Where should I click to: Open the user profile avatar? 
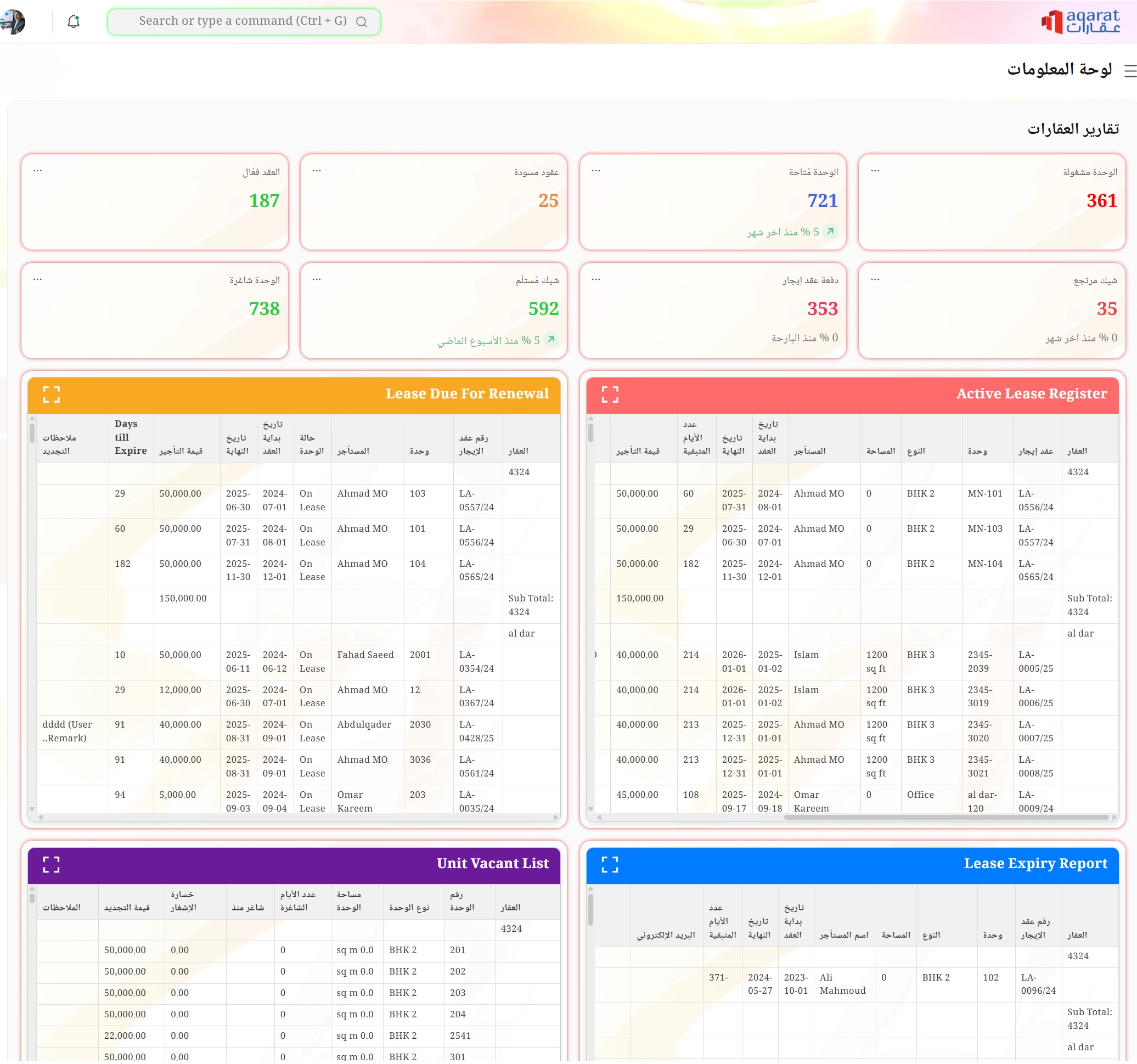pyautogui.click(x=13, y=22)
